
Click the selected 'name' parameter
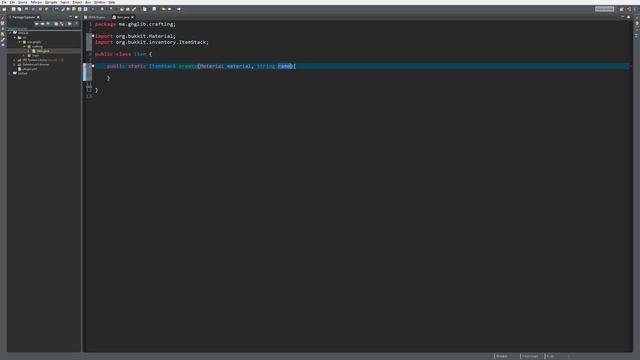pyautogui.click(x=284, y=66)
